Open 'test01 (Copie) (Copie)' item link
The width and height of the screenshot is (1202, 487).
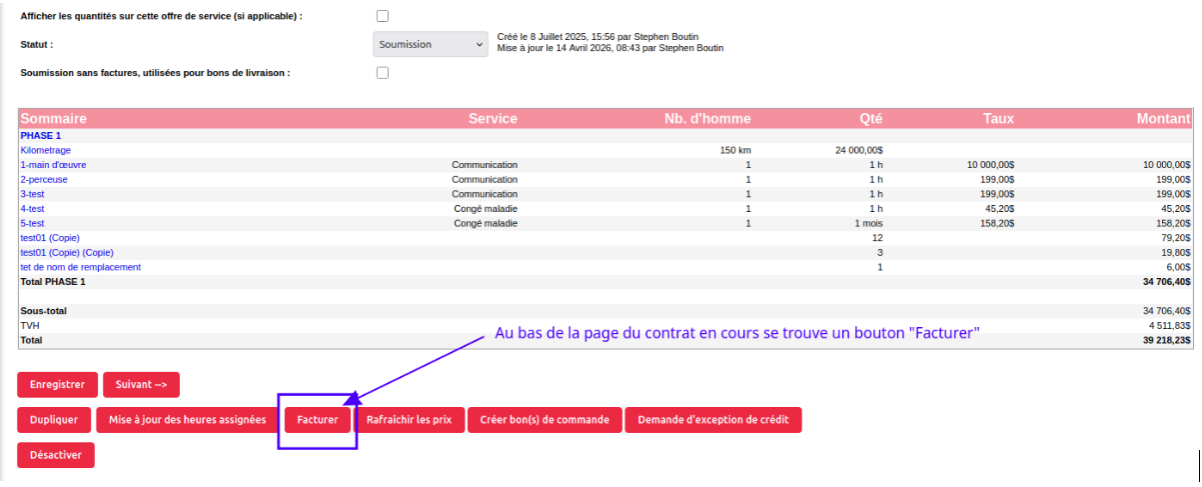click(x=67, y=253)
